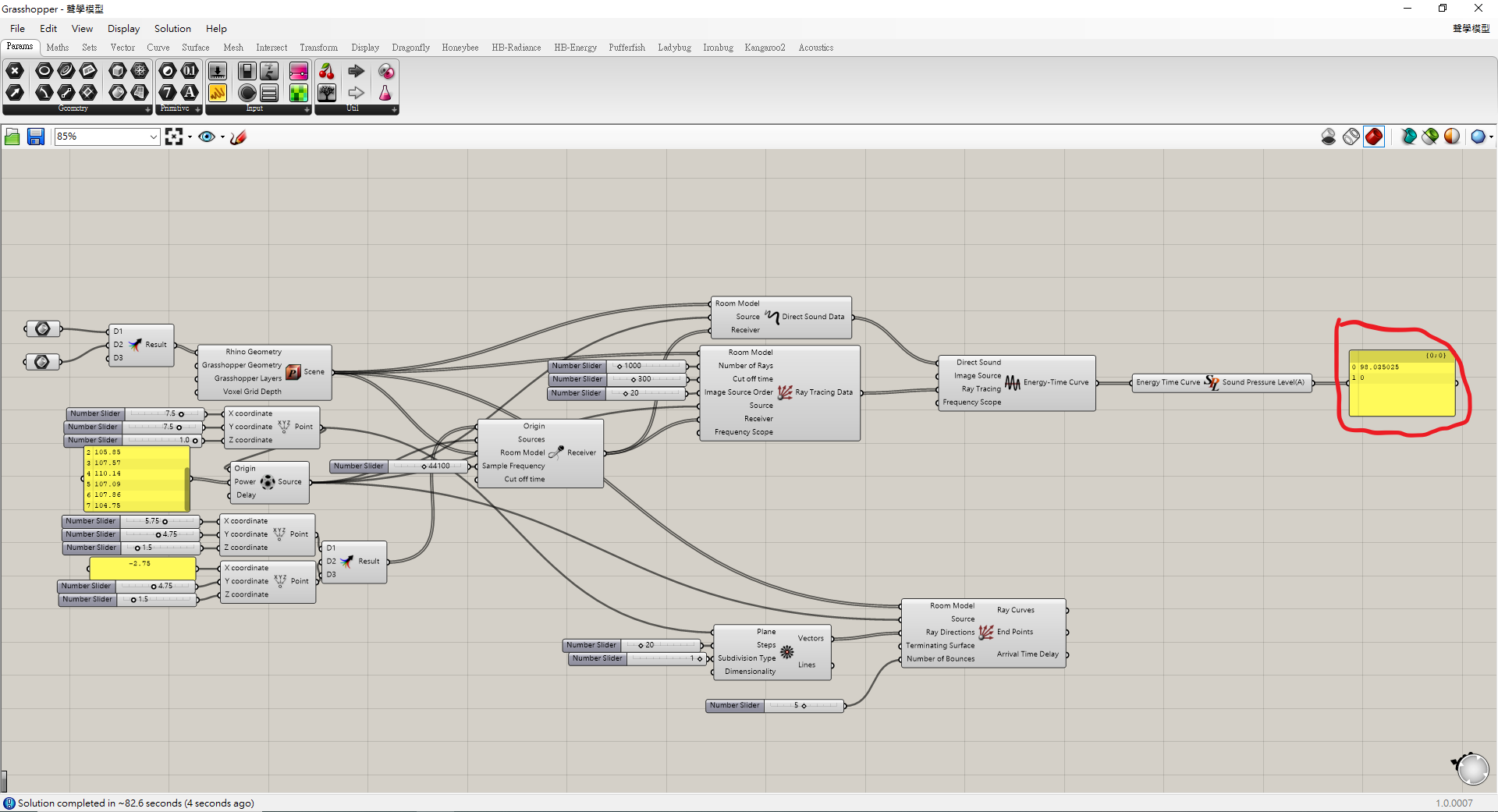Screen dimensions: 1498x812
Task: Select the Ray Tracing Data component
Action: (x=780, y=393)
